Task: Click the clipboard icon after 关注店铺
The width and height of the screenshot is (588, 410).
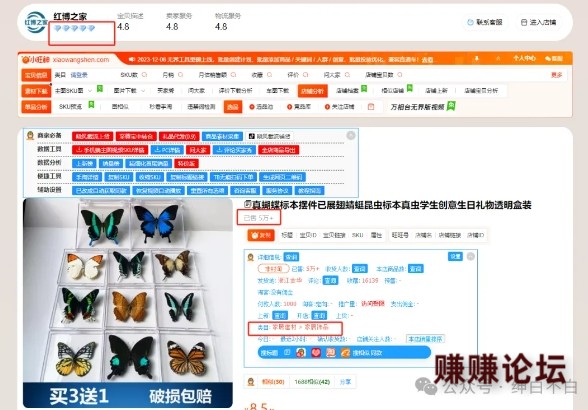Action: pos(371,107)
